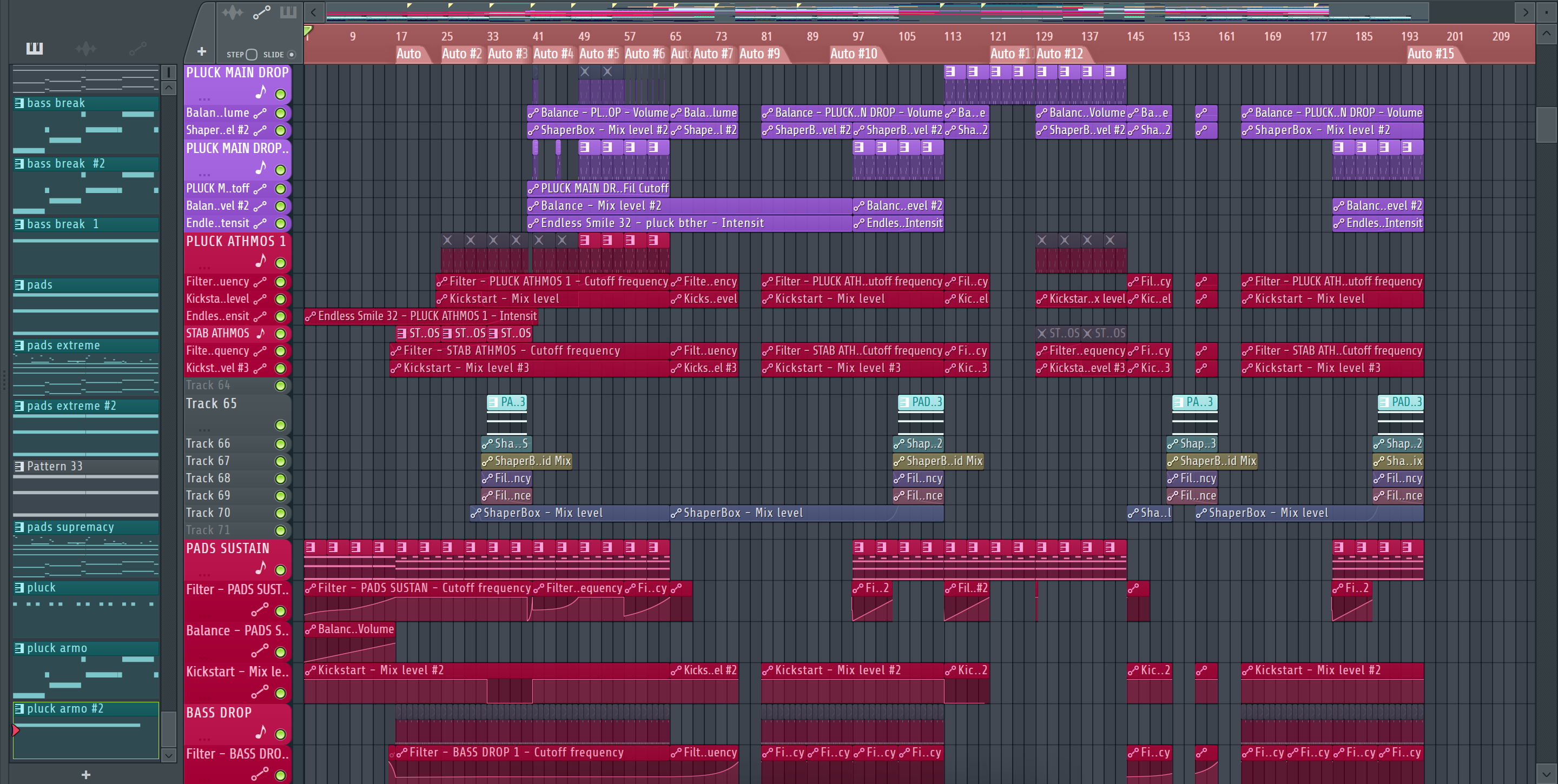Mute the PADS SUSTAIN track
The width and height of the screenshot is (1558, 784).
coord(281,570)
